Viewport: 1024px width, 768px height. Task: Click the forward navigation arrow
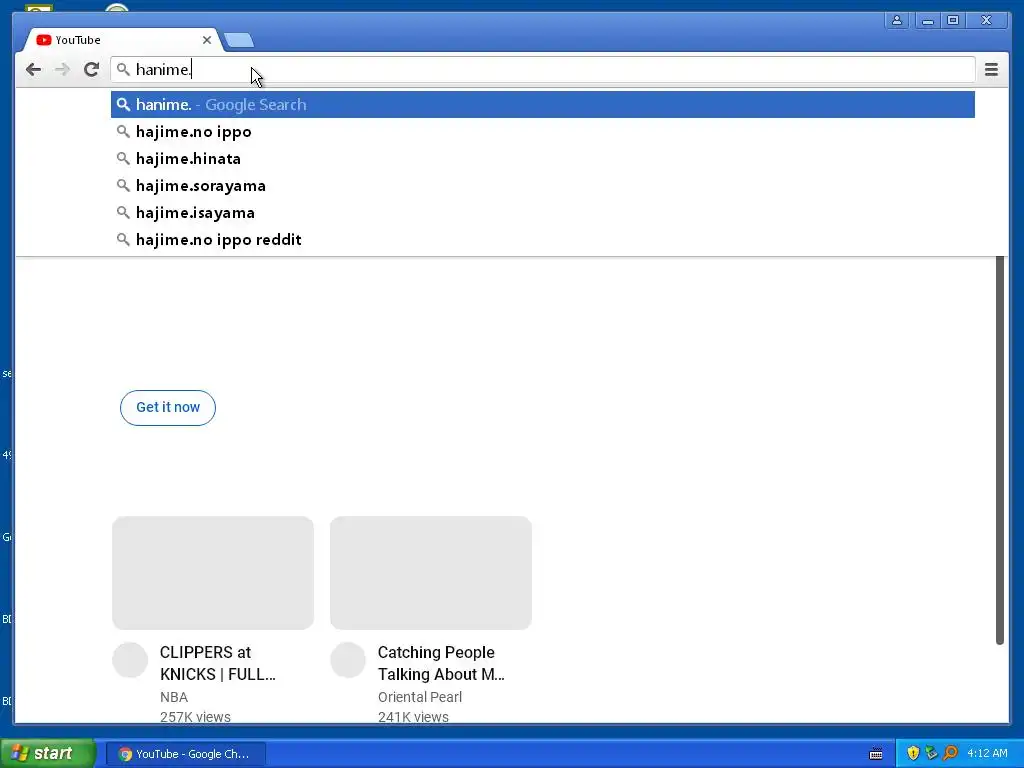point(62,69)
